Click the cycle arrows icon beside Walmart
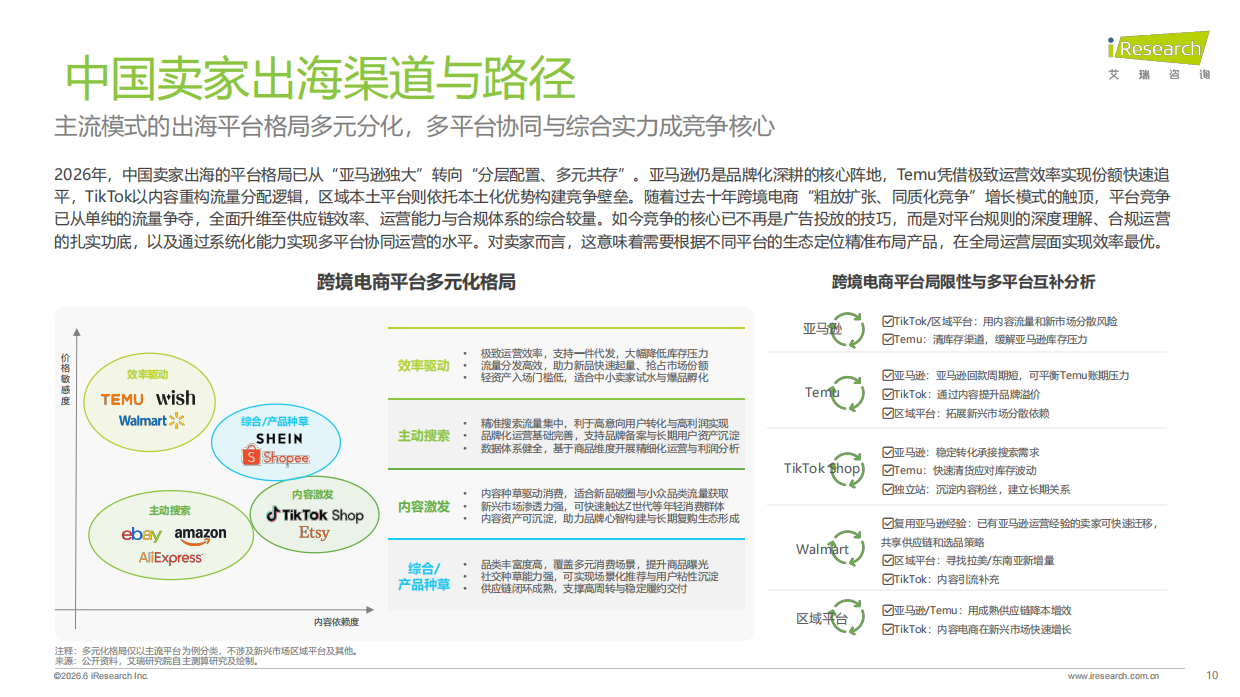The width and height of the screenshot is (1240, 697). point(849,549)
